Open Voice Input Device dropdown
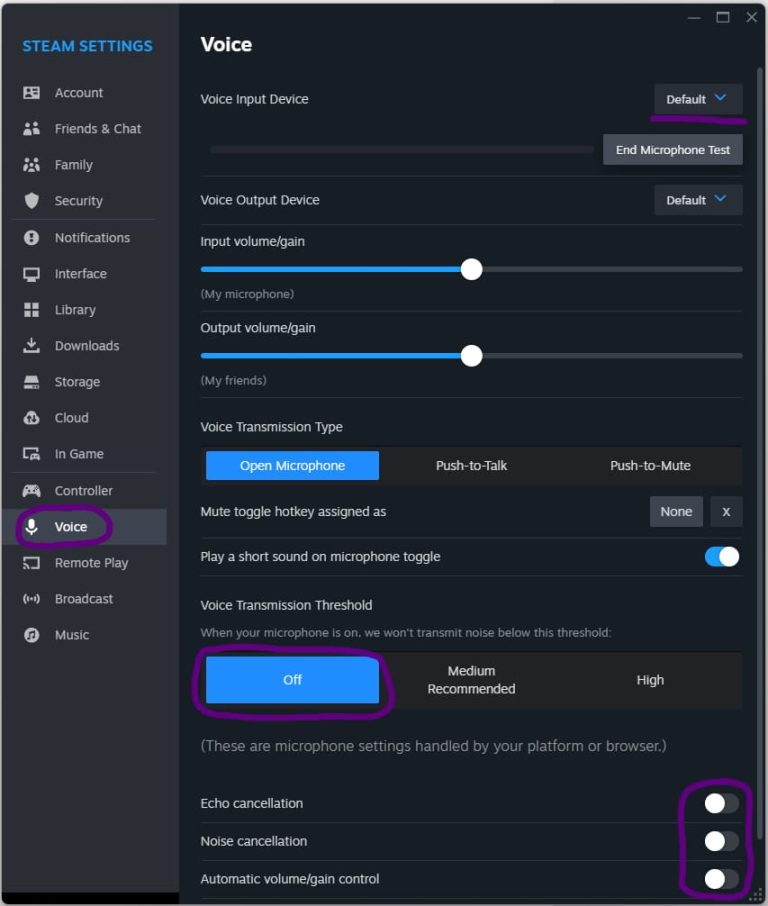The image size is (768, 906). point(698,99)
